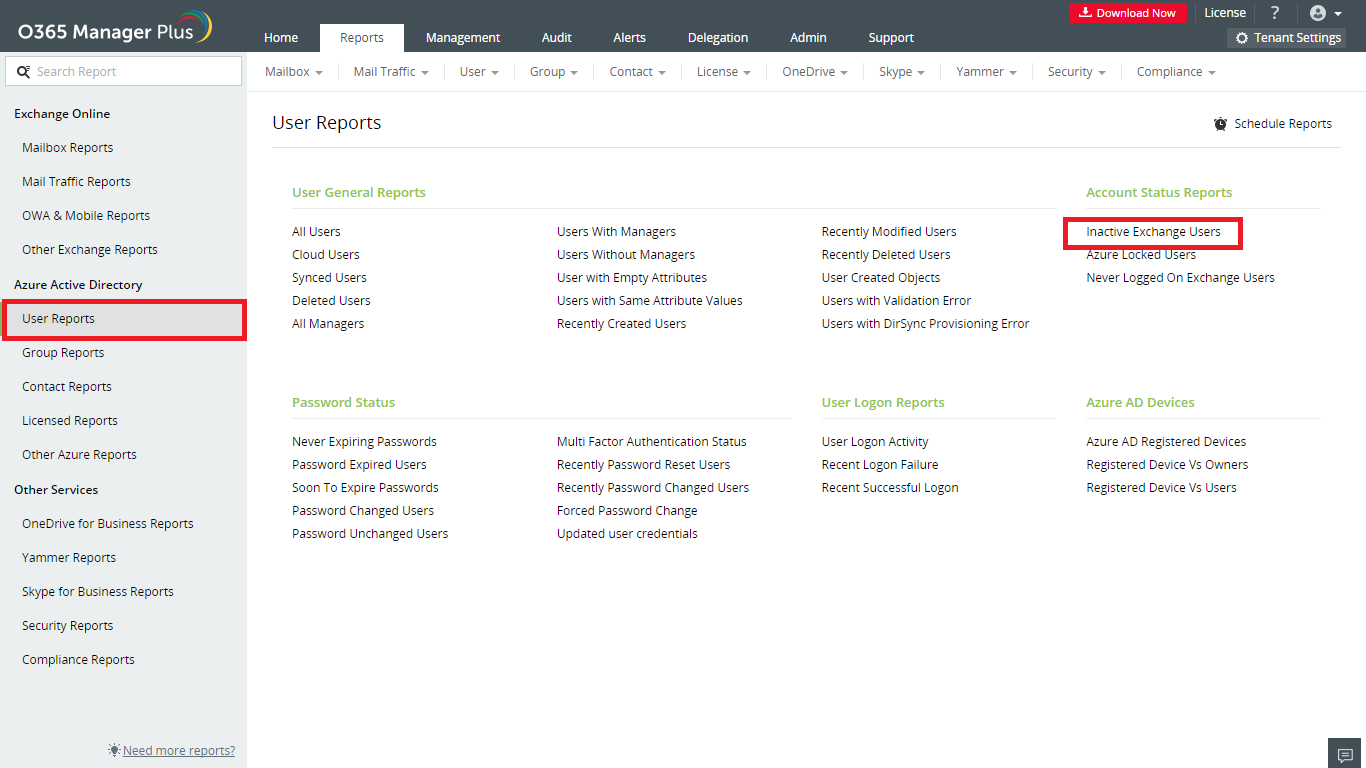
Task: Click the Need more reports link
Action: pos(179,751)
